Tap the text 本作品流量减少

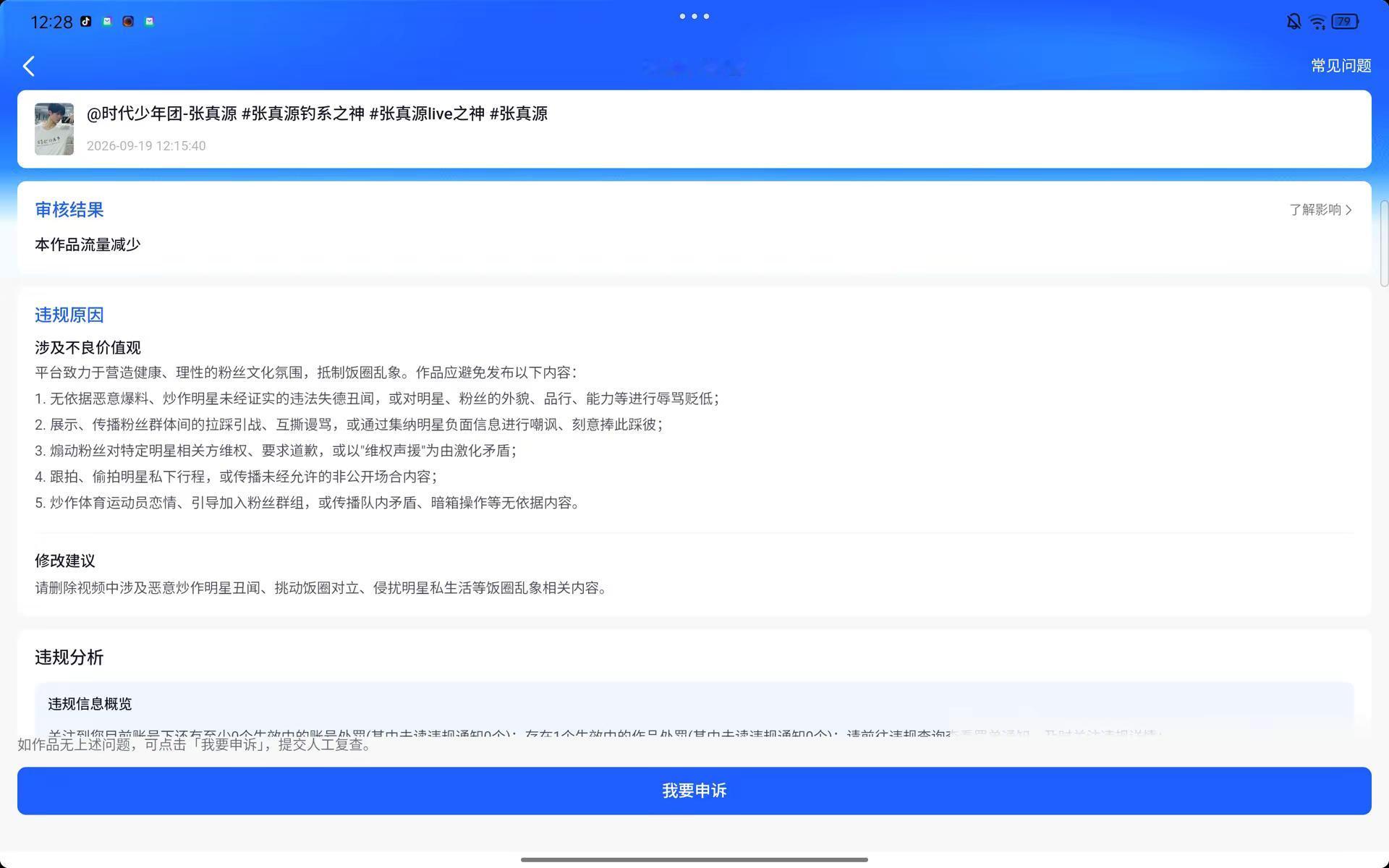pos(88,244)
